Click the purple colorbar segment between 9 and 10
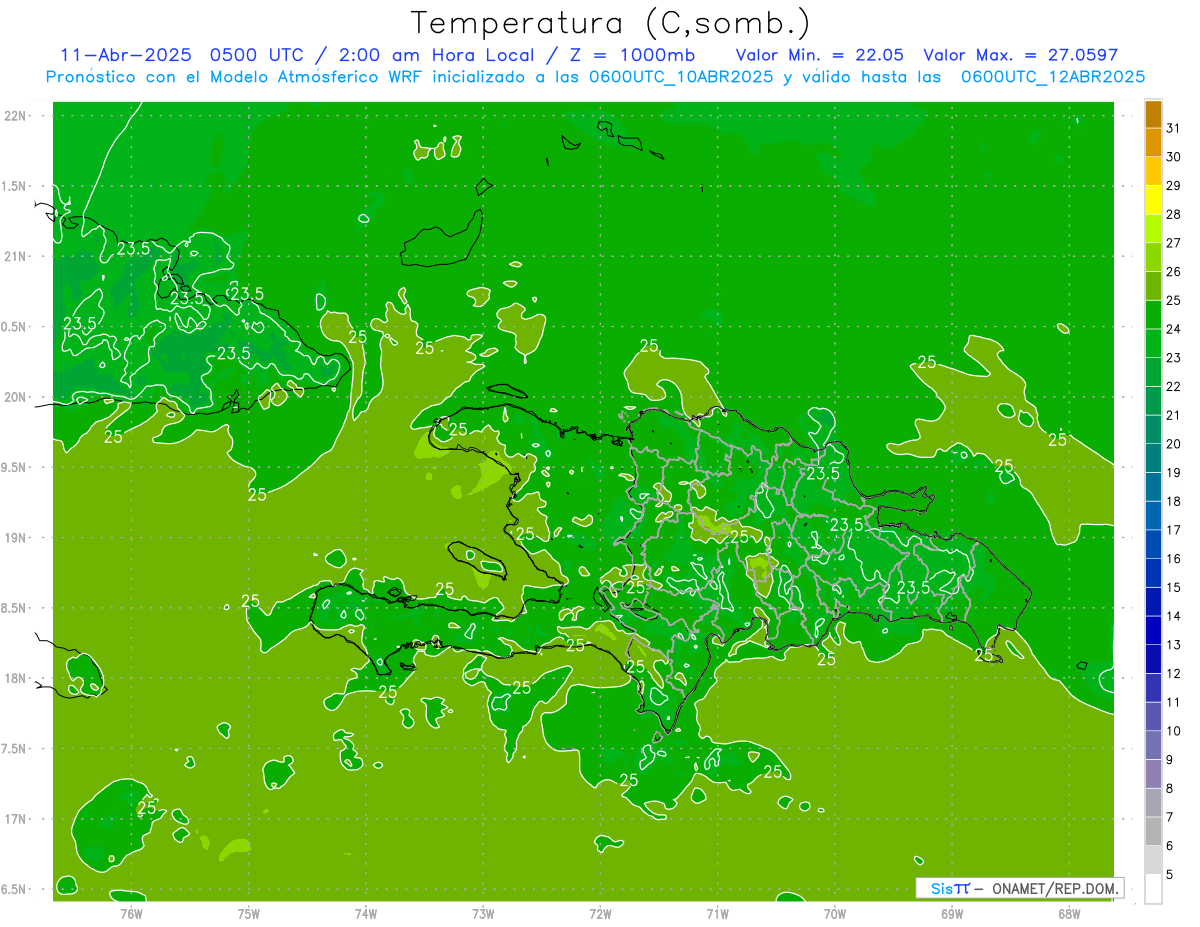This screenshot has height=927, width=1200. coord(1153,746)
